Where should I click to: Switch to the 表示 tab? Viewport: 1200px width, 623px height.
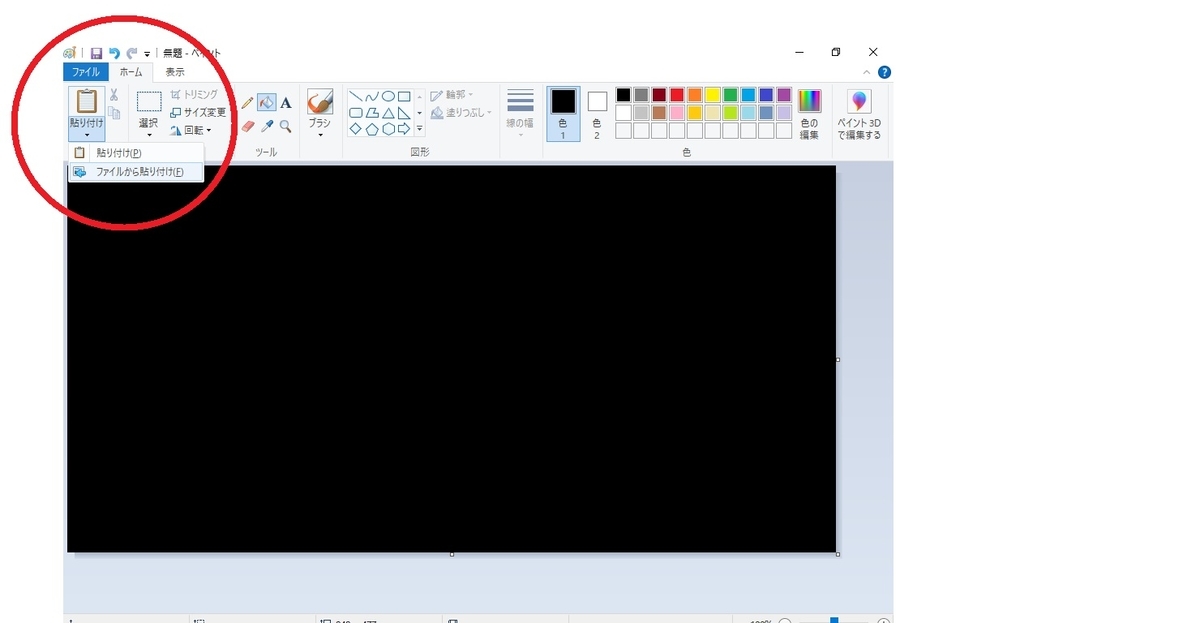175,72
